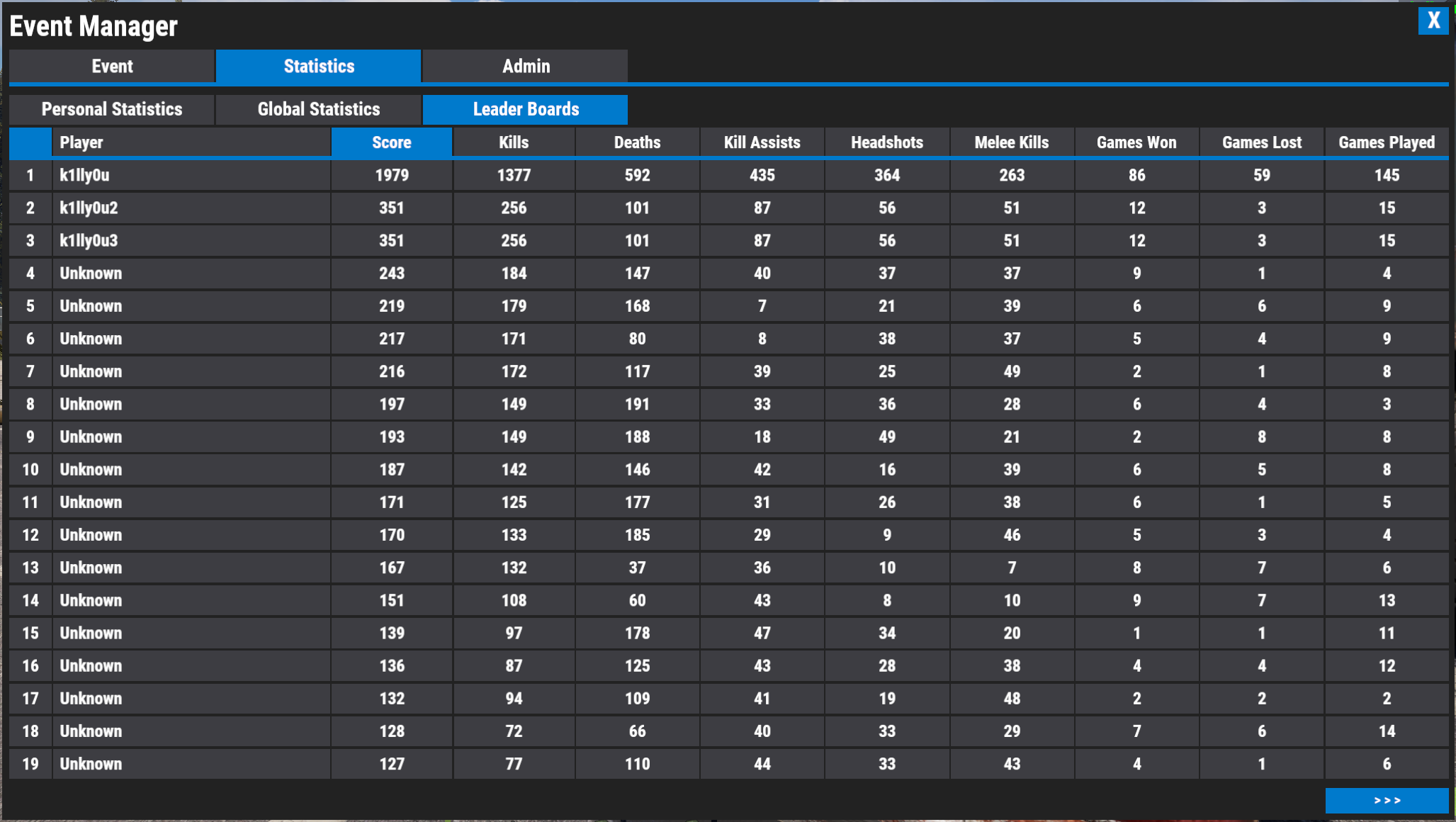Image resolution: width=1456 pixels, height=822 pixels.
Task: Sort by Games Lost header
Action: coord(1261,142)
